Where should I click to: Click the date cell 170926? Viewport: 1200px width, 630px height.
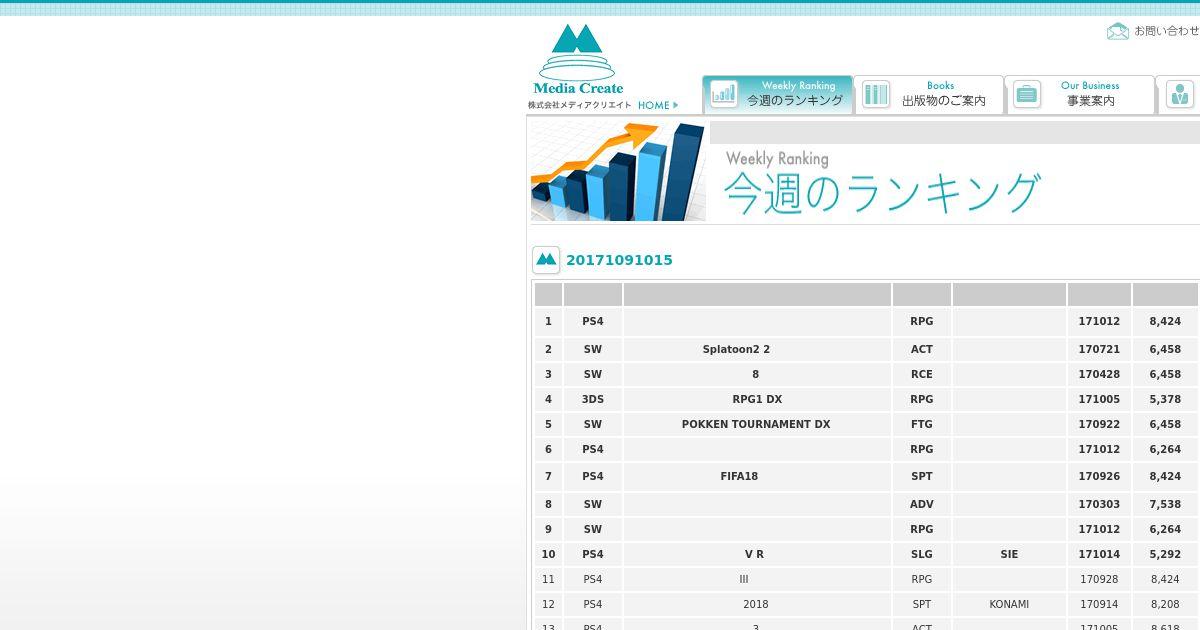[1099, 476]
